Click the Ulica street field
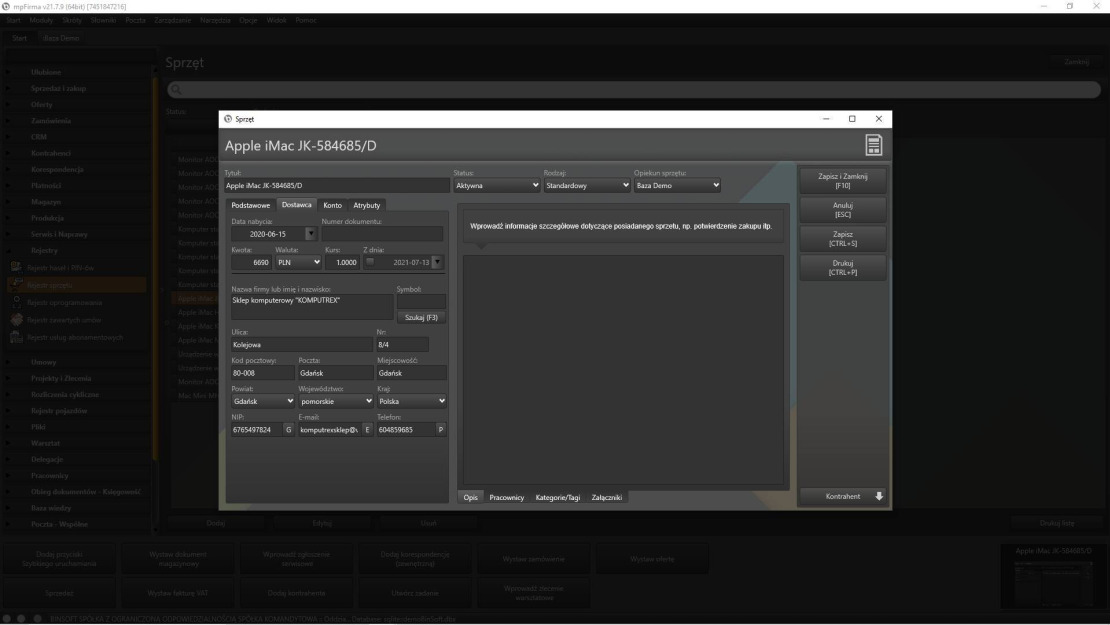The width and height of the screenshot is (1110, 625). (x=302, y=345)
